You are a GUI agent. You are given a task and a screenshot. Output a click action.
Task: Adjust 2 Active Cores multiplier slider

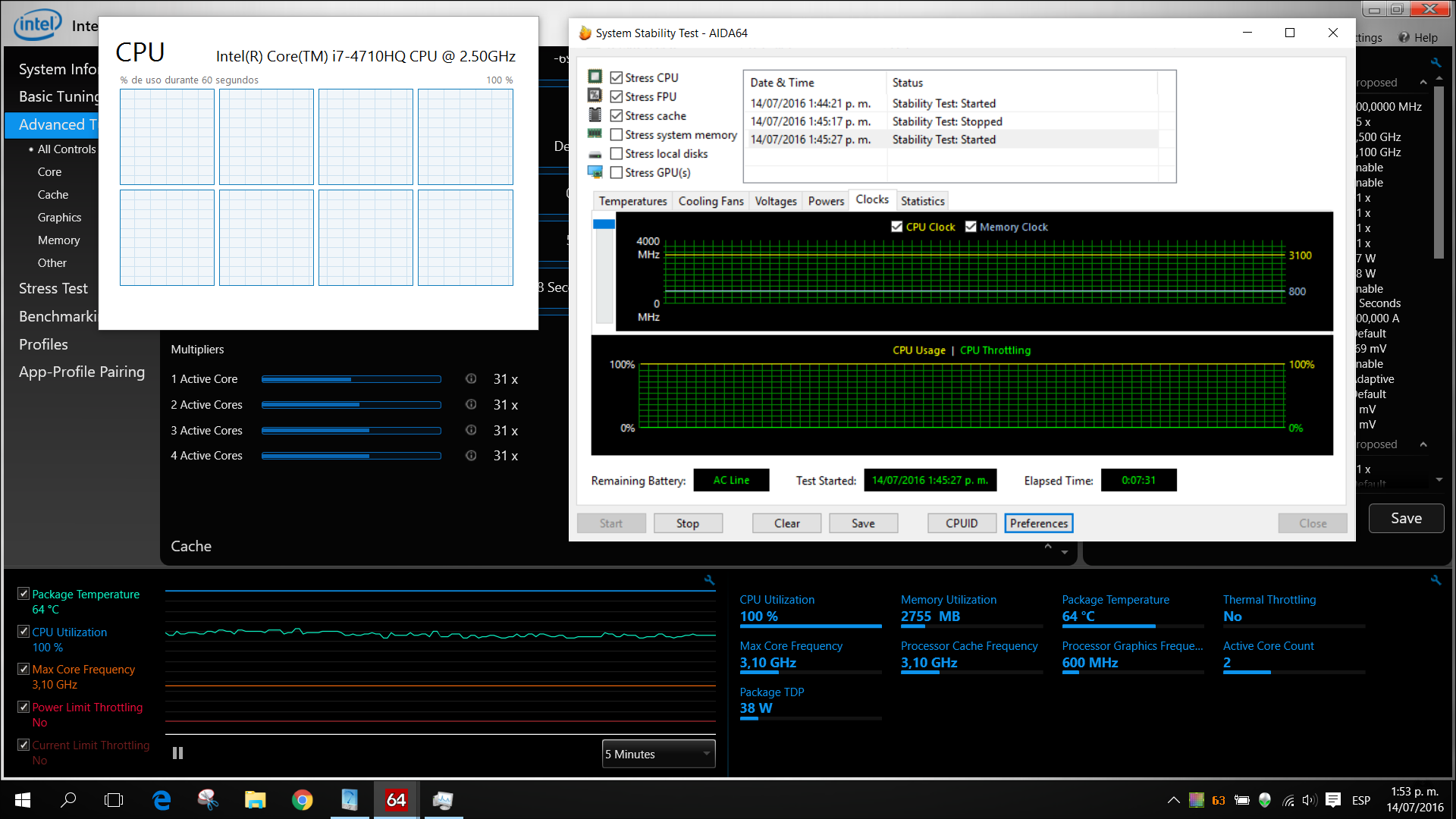(351, 405)
